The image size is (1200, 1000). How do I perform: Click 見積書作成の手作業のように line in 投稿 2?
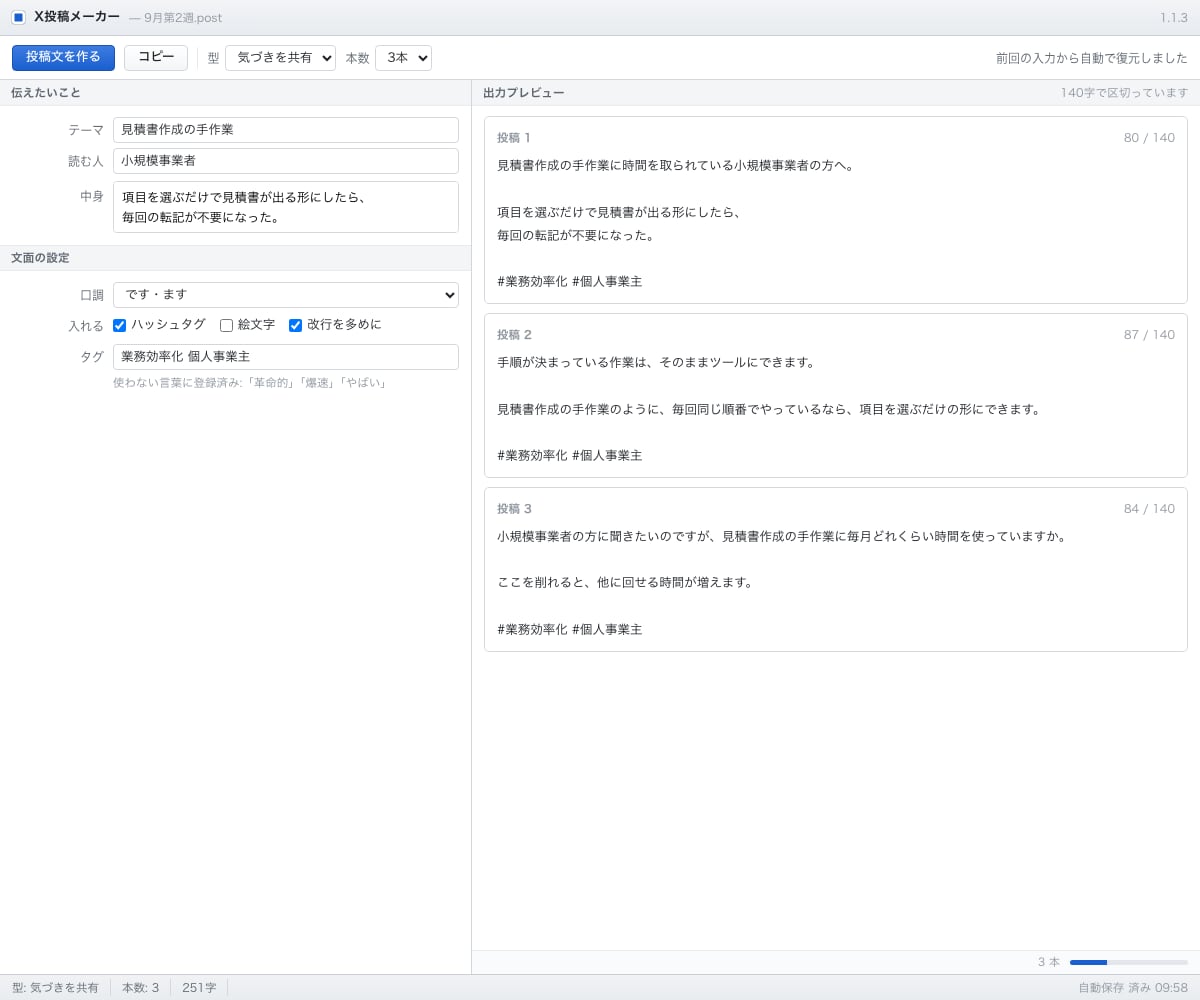770,410
